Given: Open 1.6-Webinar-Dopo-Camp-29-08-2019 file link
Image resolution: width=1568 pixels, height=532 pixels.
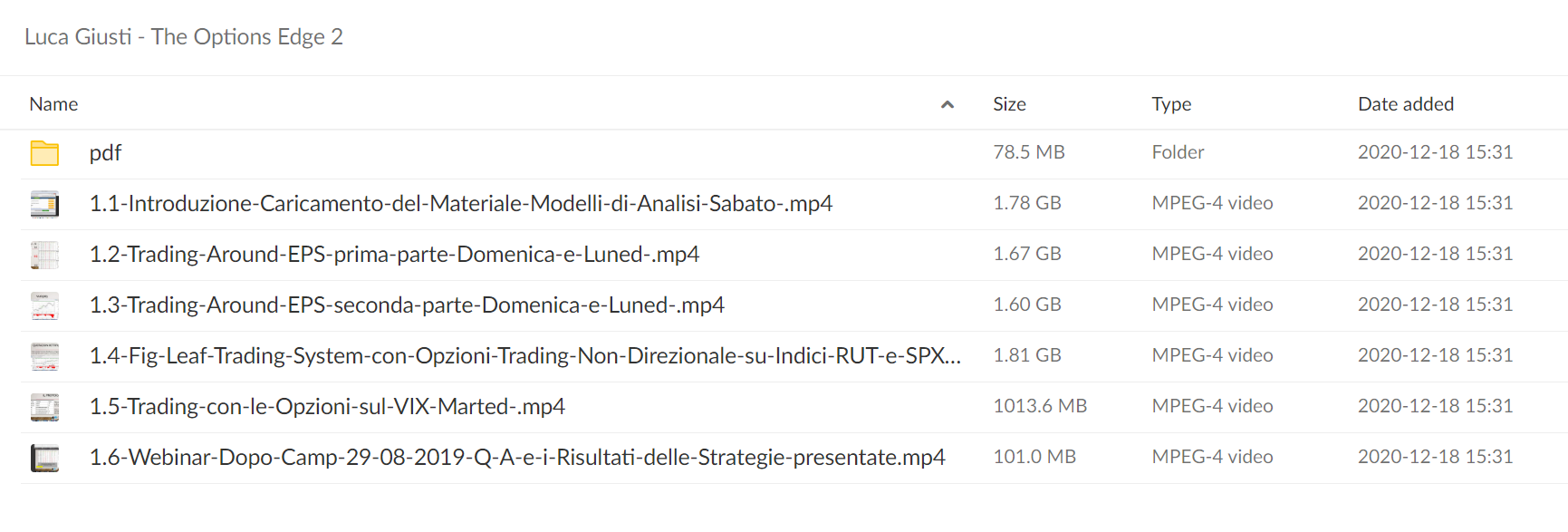Looking at the screenshot, I should coord(517,457).
